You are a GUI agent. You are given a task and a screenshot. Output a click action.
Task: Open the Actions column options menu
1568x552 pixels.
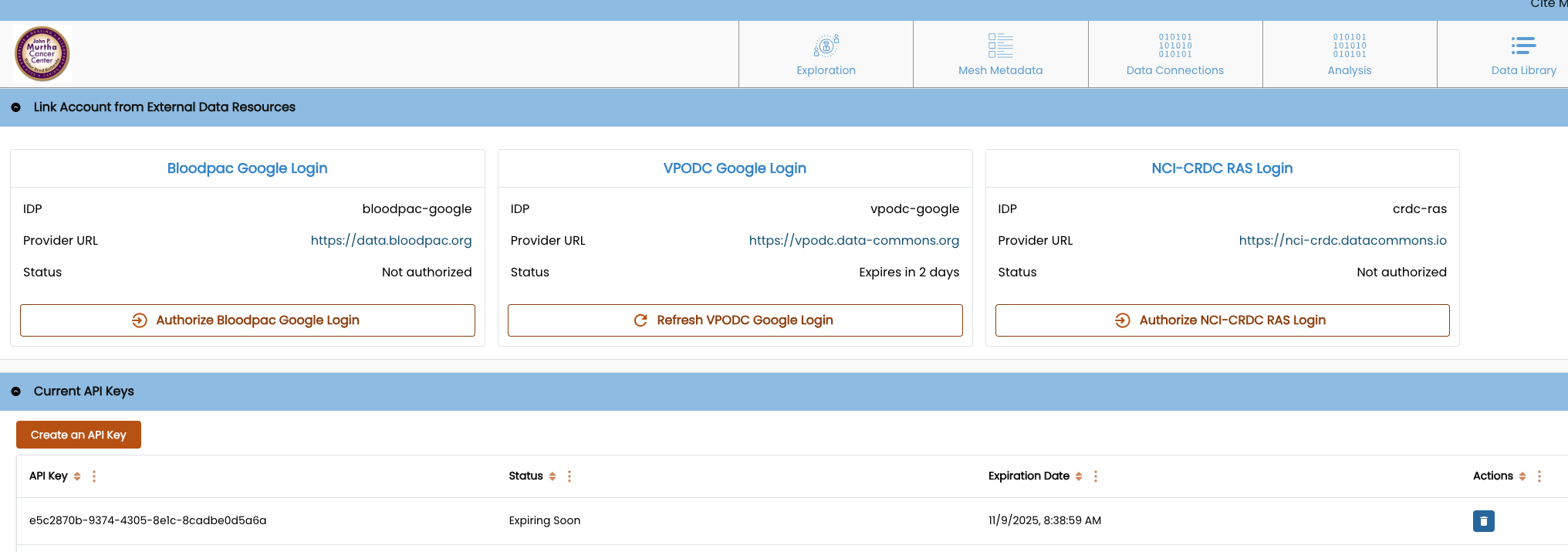pos(1539,476)
